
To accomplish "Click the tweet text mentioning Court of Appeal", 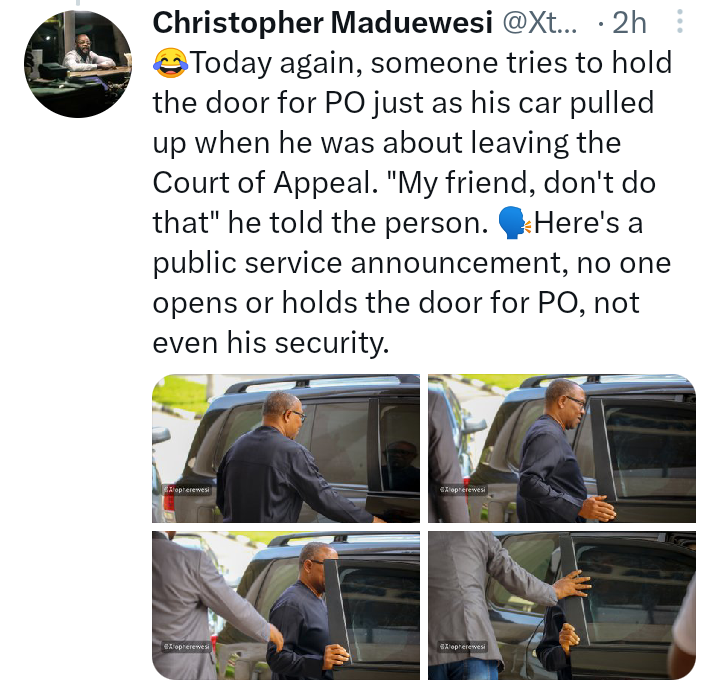I will coord(264,183).
